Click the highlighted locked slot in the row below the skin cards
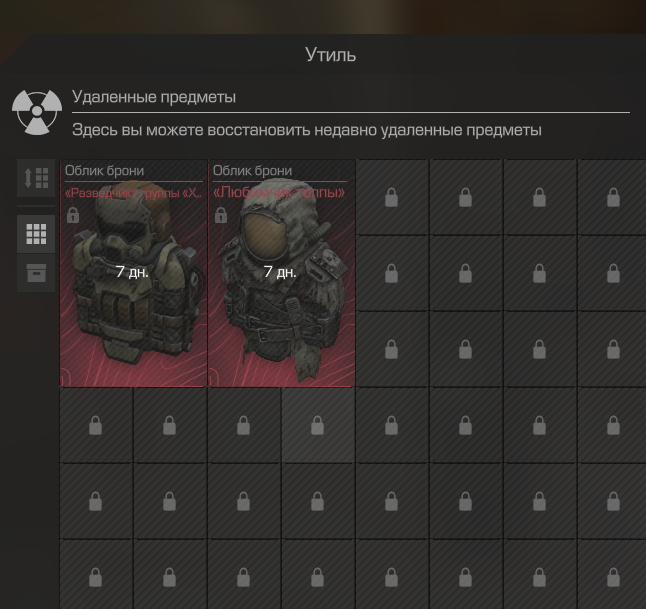 click(x=317, y=425)
